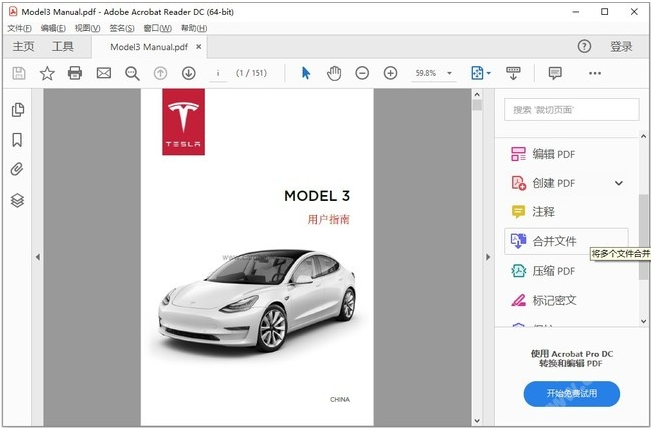This screenshot has width=654, height=431.
Task: Choose the selection arrow tool
Action: tap(306, 73)
